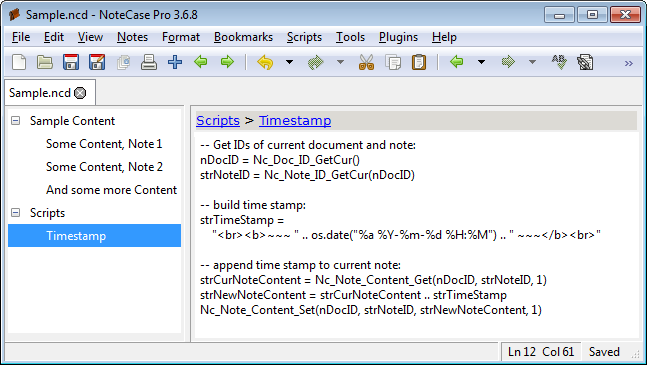Open the forward navigation history dropdown

(x=533, y=62)
